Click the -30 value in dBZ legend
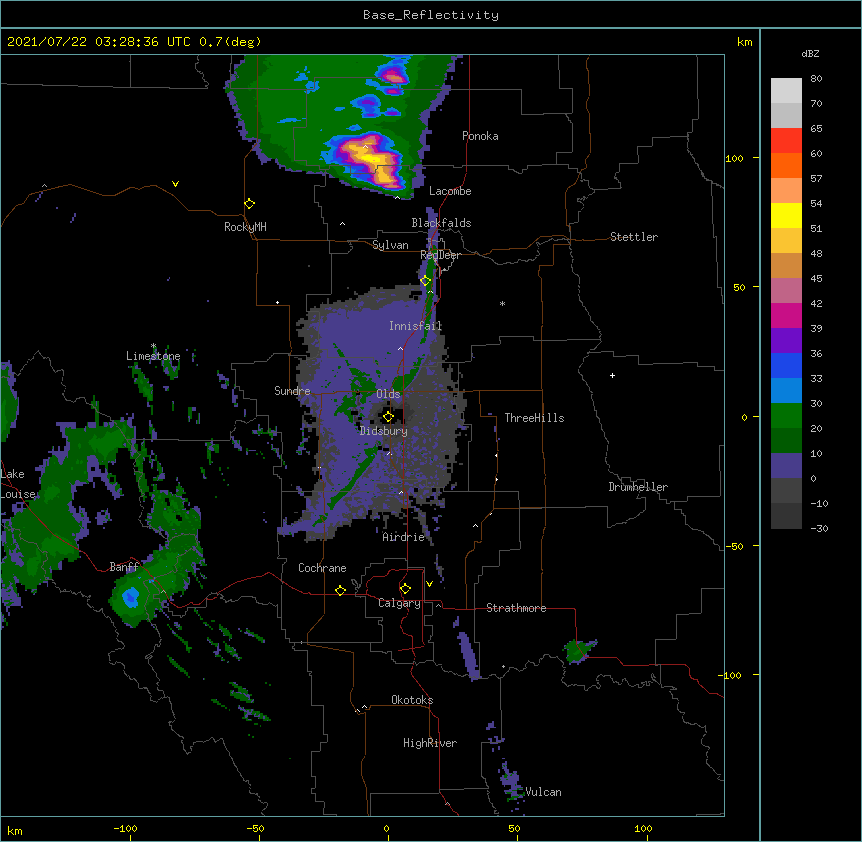862x842 pixels. pos(819,528)
